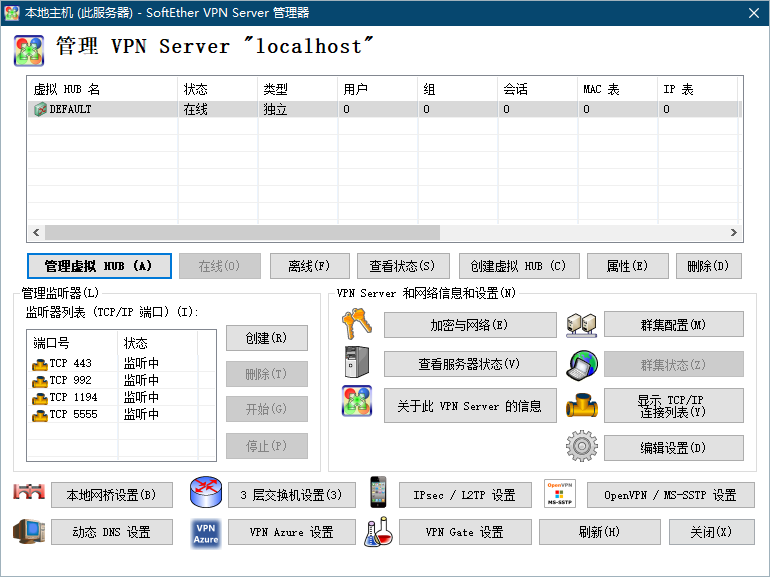This screenshot has width=770, height=577.
Task: Click the hub 删除(D) button
Action: [709, 266]
